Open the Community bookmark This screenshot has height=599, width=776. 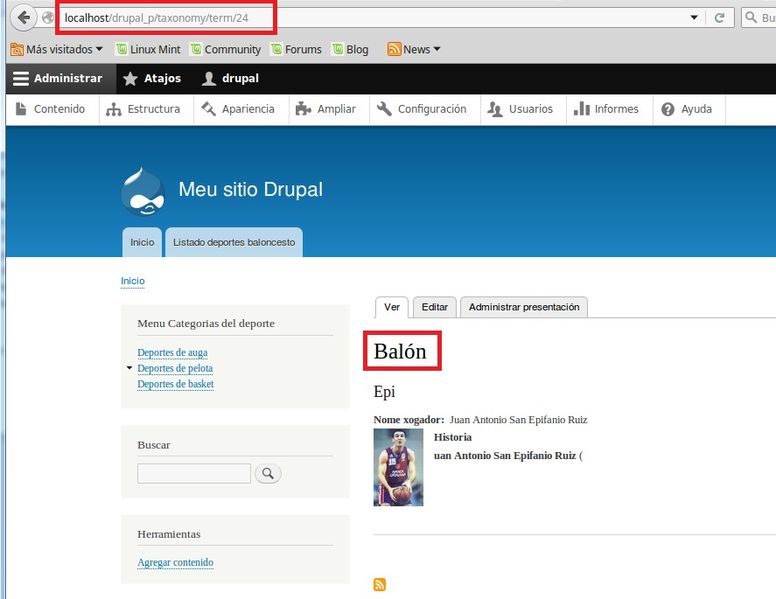(x=226, y=50)
